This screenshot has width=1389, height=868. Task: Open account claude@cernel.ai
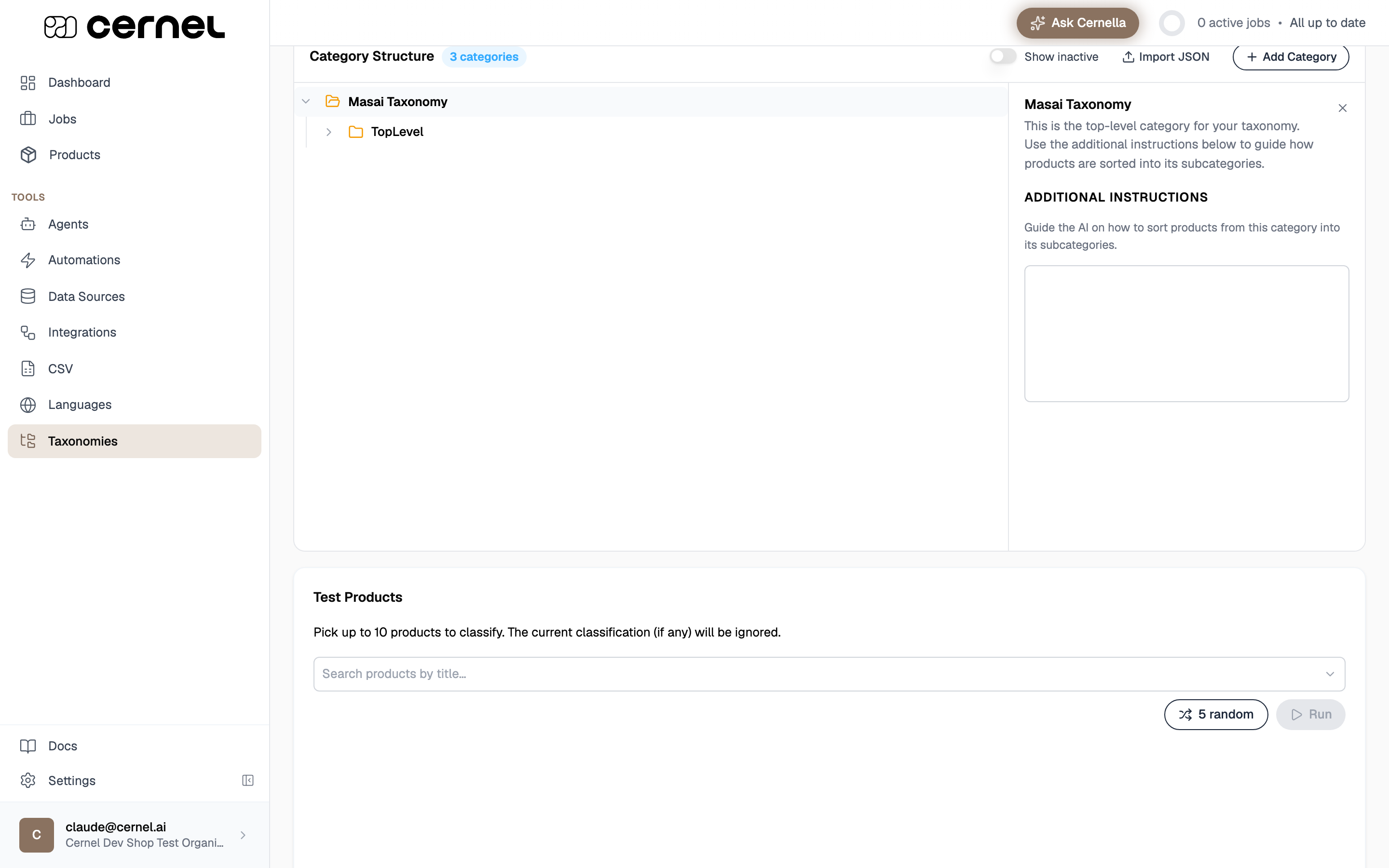(134, 835)
